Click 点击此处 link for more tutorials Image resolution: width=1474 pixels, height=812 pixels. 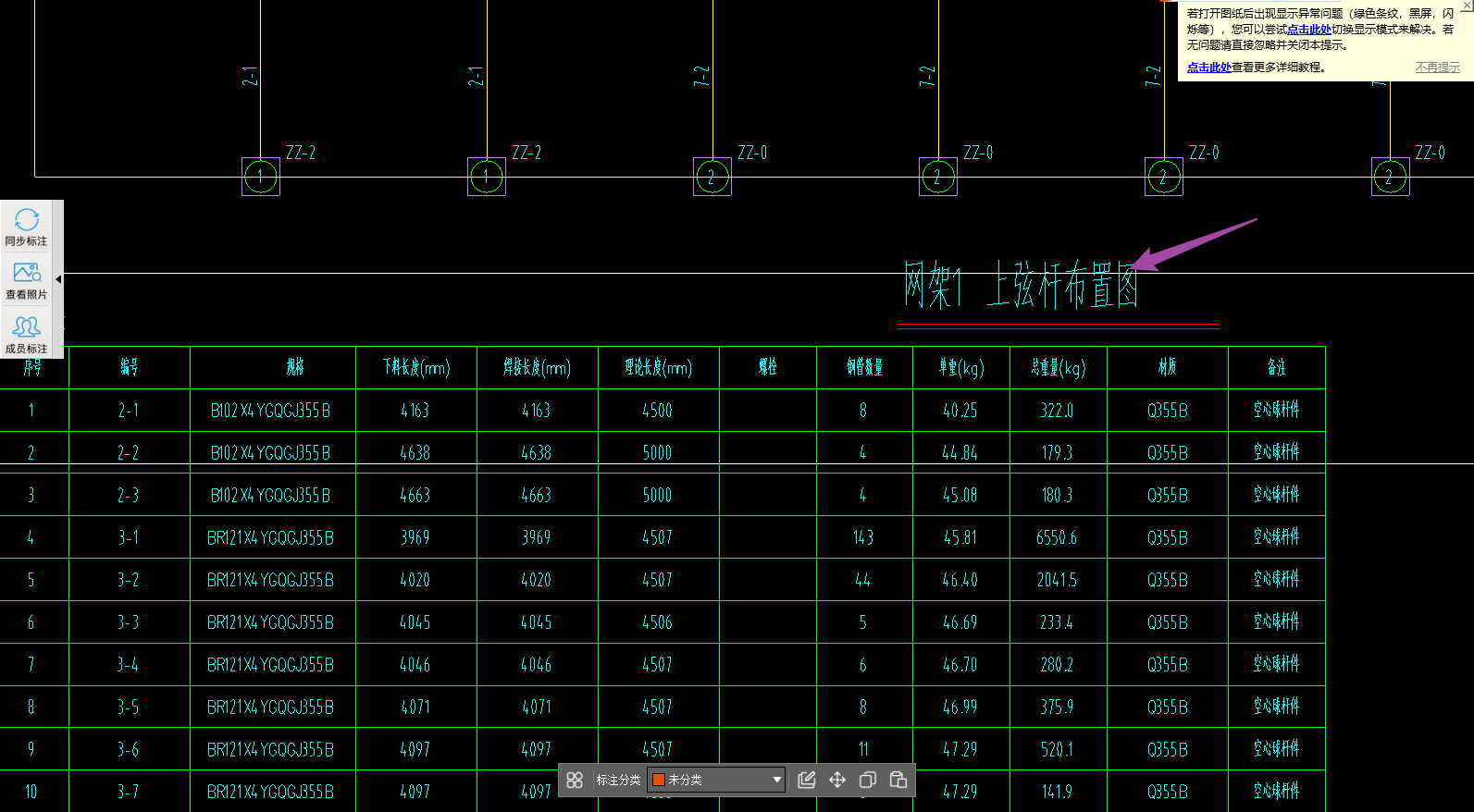point(1209,68)
